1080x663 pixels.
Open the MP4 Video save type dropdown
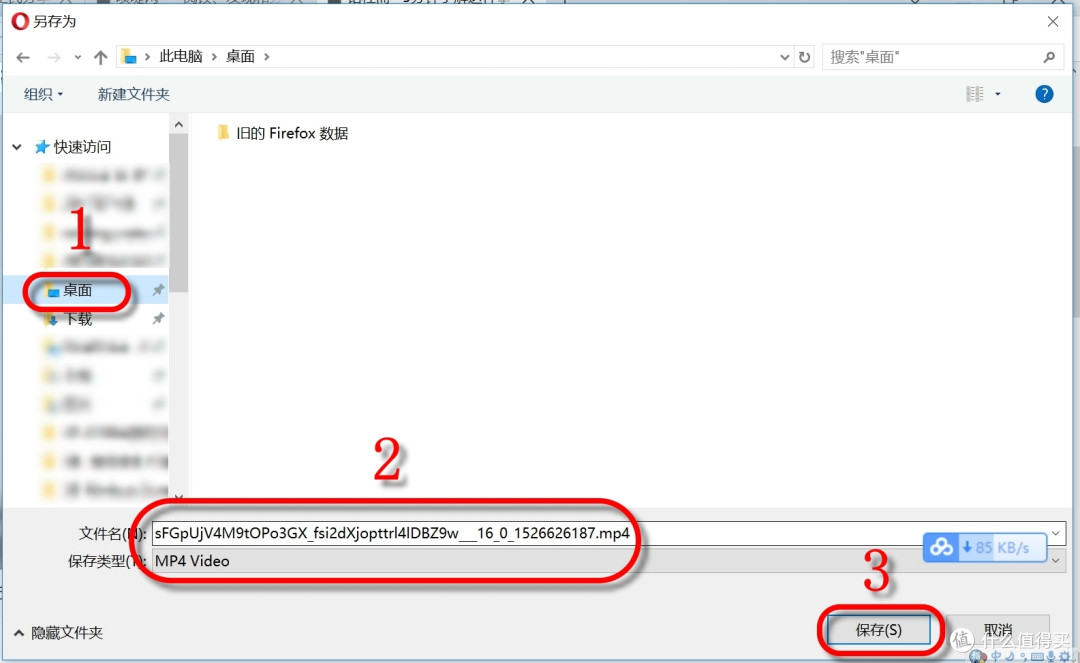tap(608, 561)
